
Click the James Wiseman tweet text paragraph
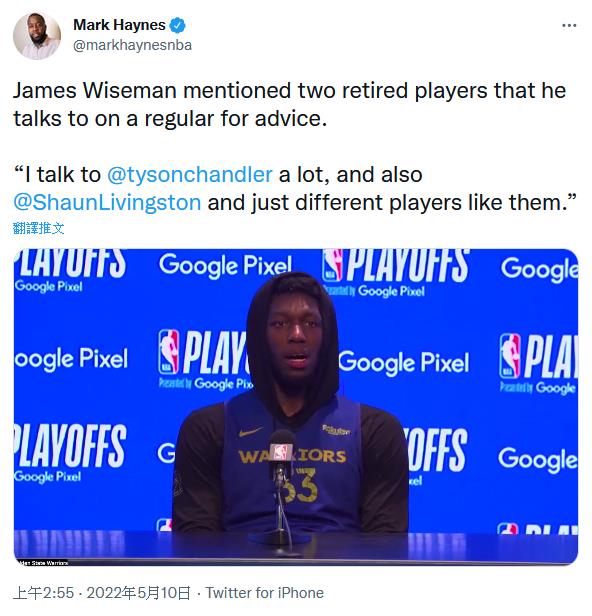pyautogui.click(x=290, y=104)
